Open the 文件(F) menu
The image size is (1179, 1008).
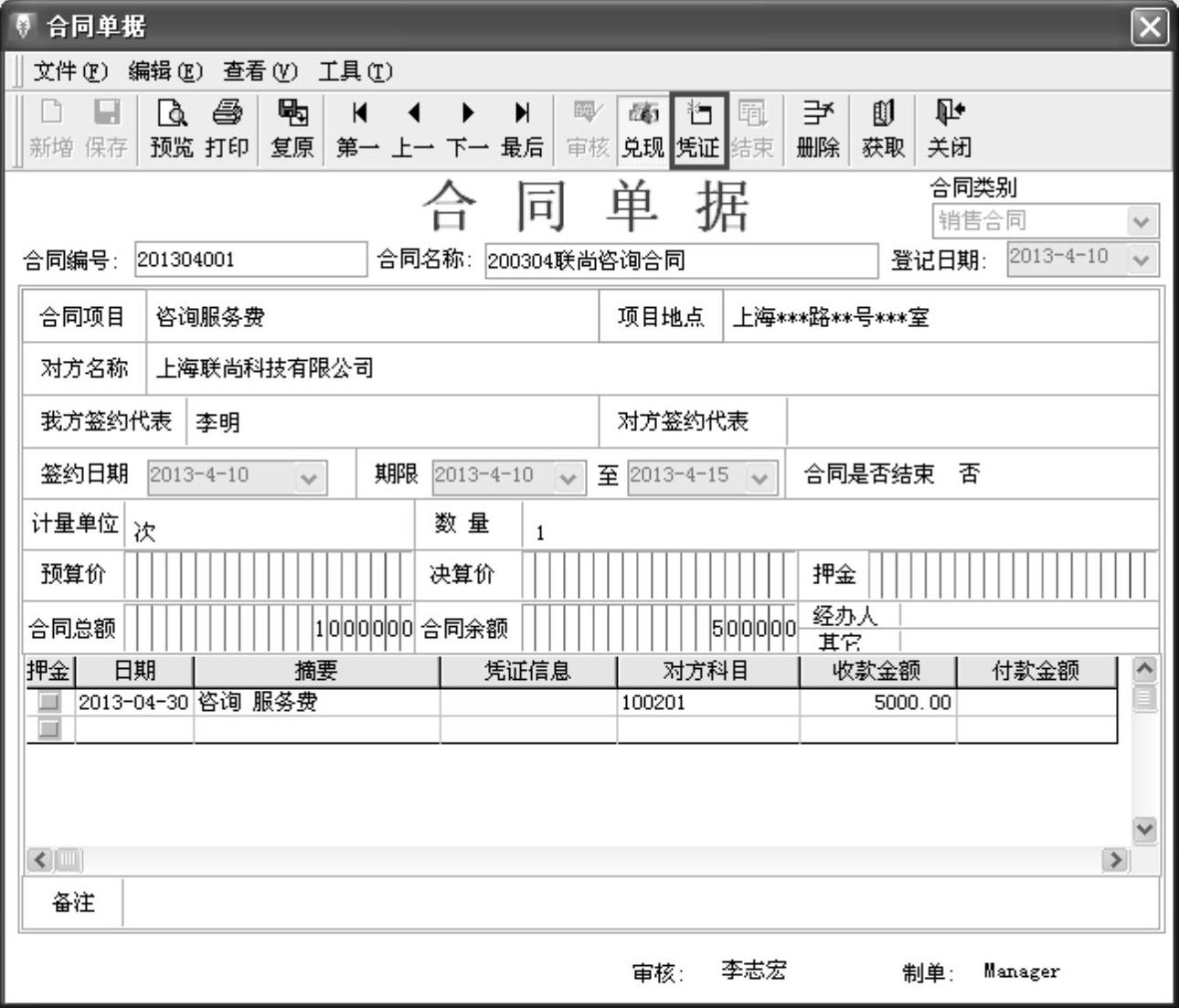[x=69, y=71]
